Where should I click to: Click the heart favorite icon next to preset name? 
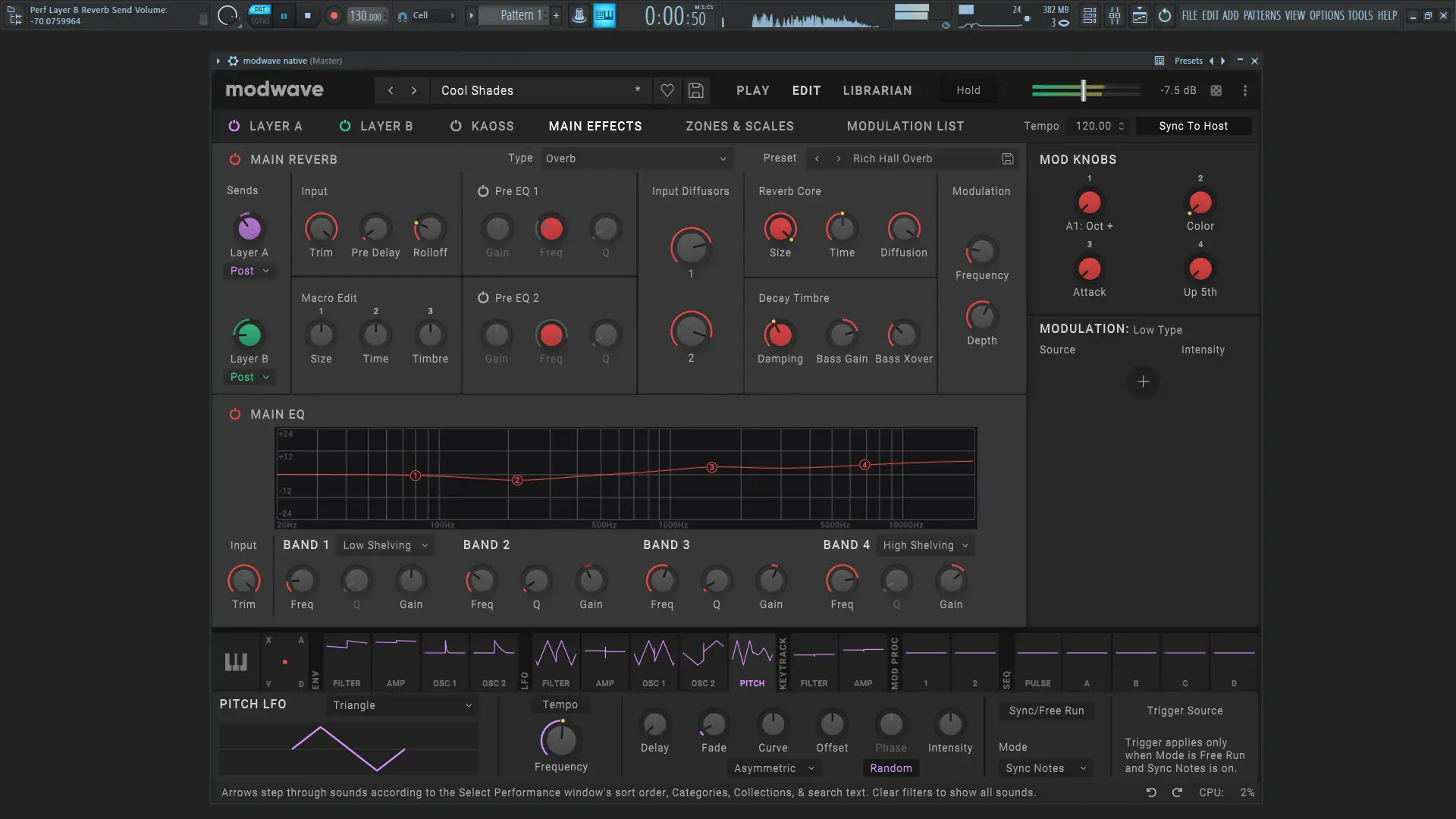tap(667, 90)
